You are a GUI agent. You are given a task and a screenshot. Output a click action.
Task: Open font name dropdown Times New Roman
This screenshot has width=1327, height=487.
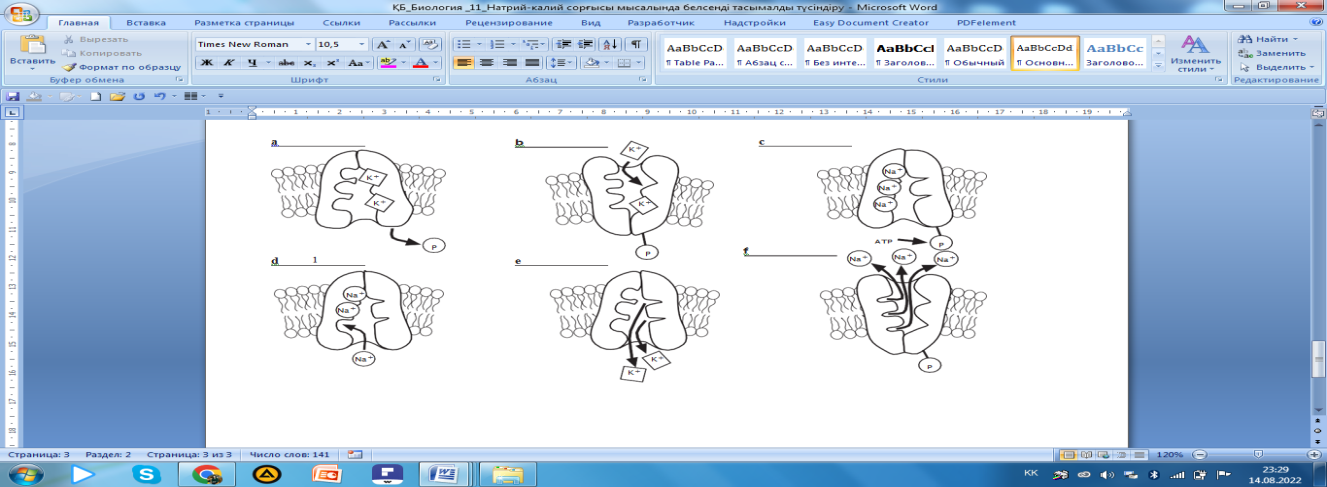click(307, 45)
